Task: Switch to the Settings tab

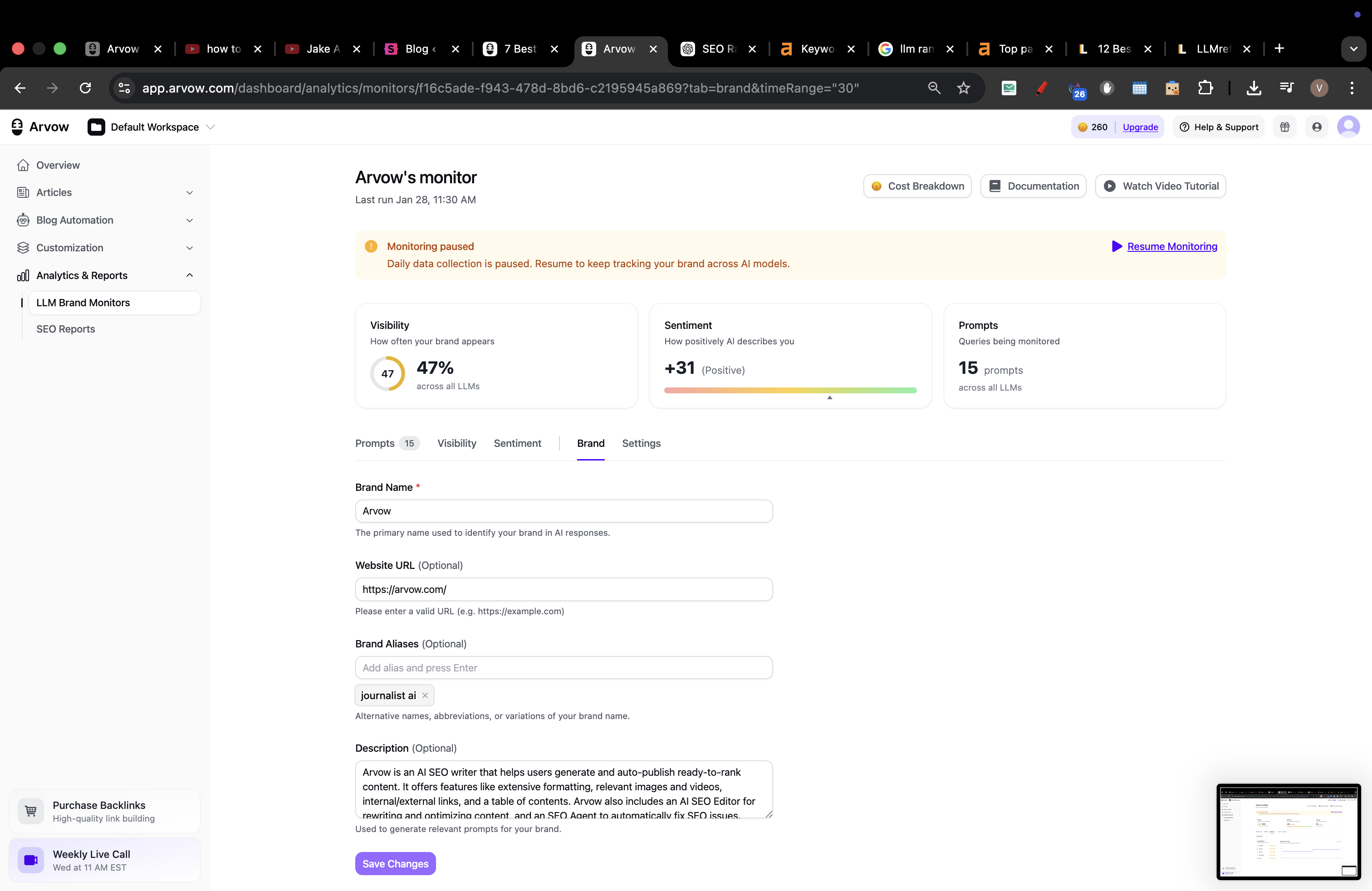Action: click(641, 443)
